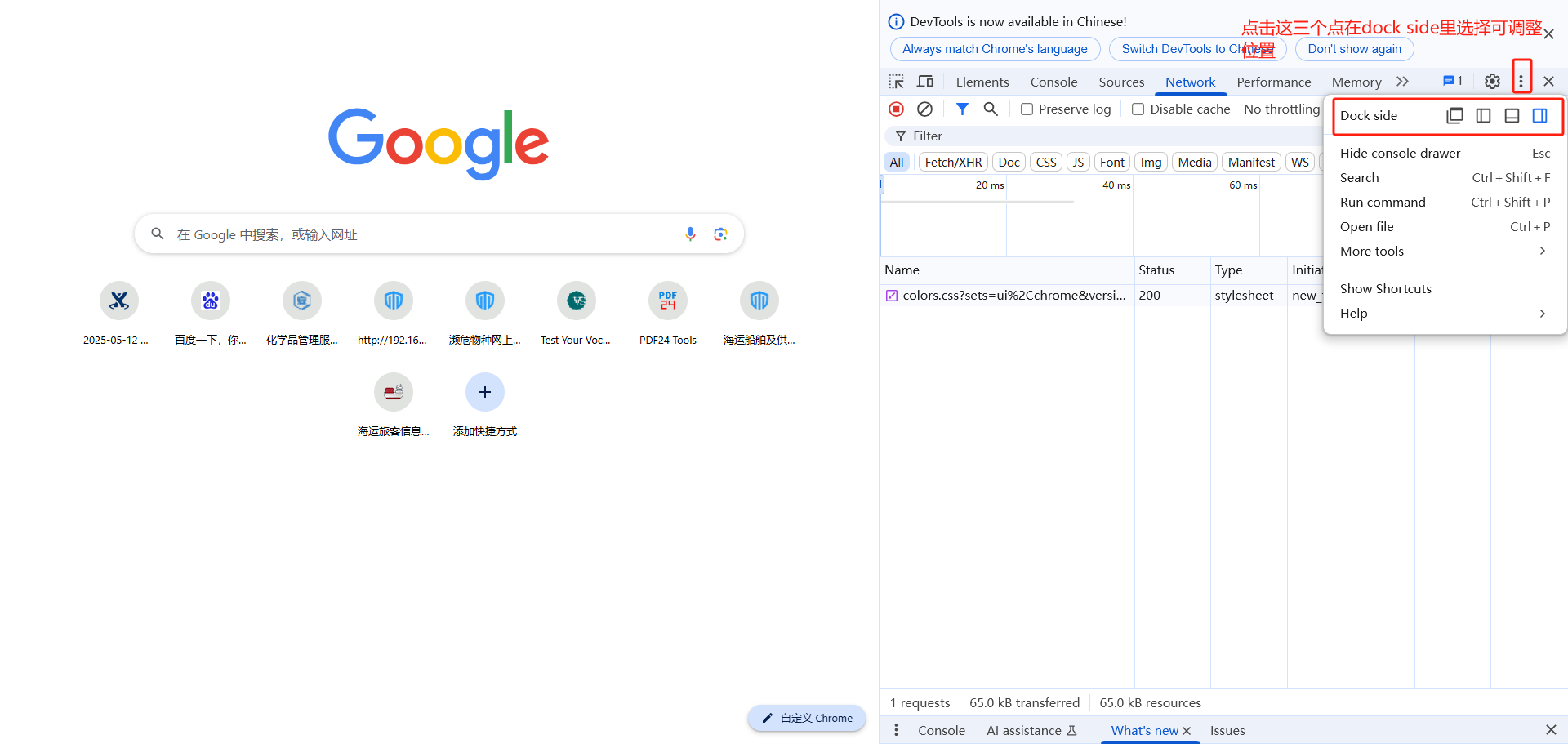Close the What's new drawer tab
Screen dimensions: 1568x744
click(1187, 731)
